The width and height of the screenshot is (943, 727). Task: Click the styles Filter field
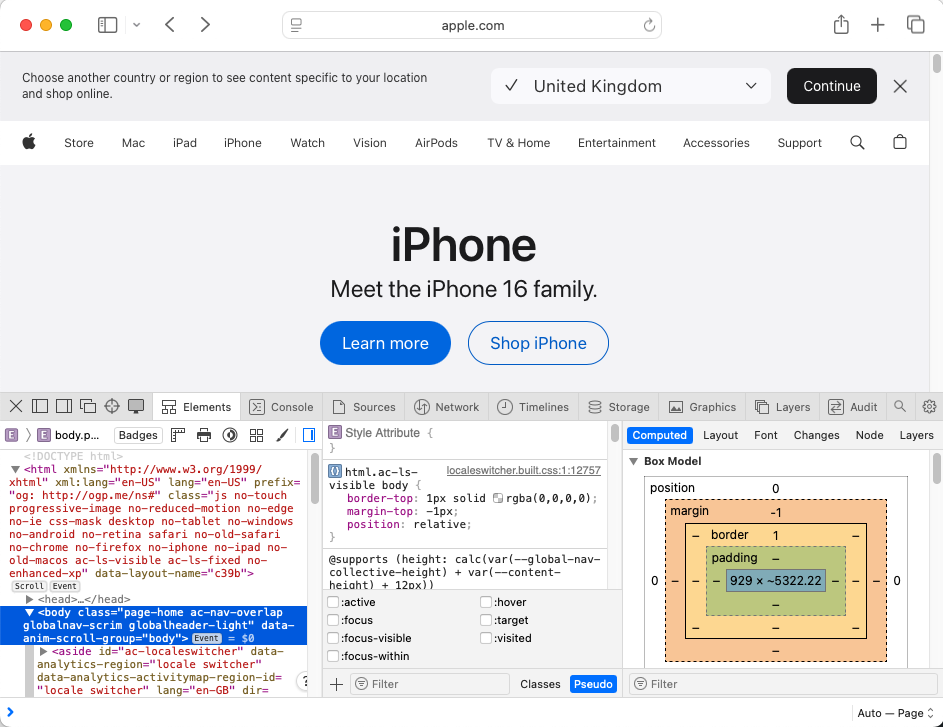click(x=429, y=684)
